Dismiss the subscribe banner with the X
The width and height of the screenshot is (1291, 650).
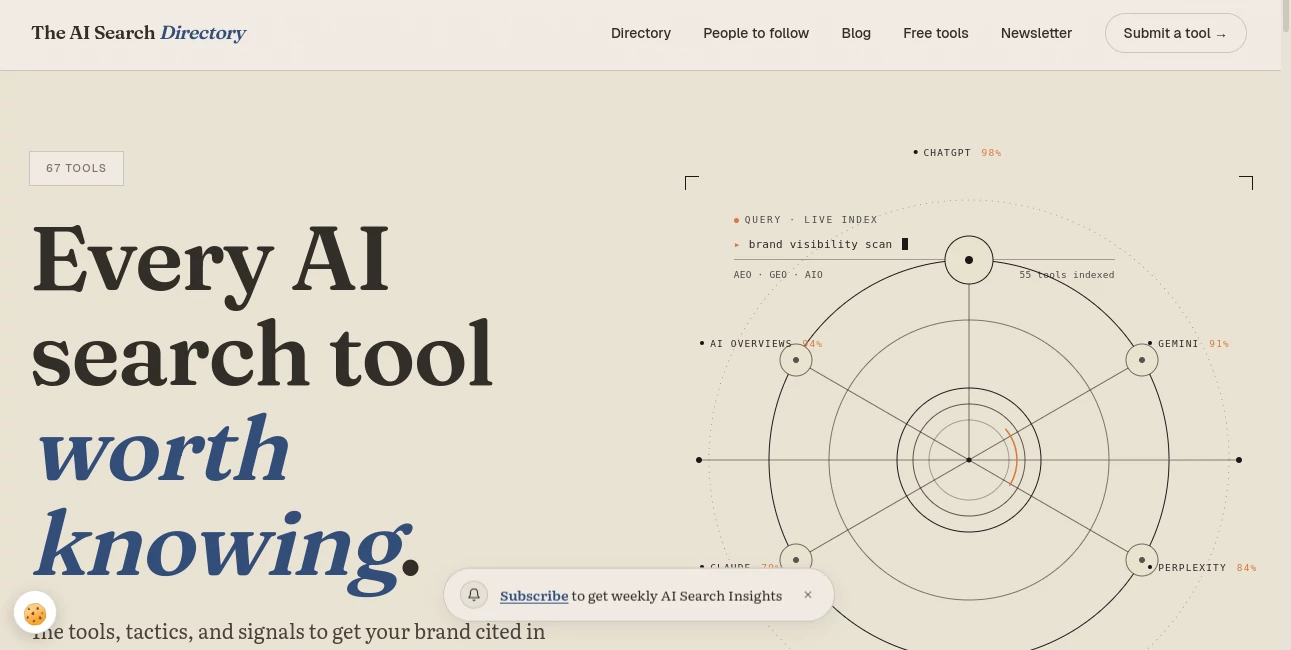(808, 595)
